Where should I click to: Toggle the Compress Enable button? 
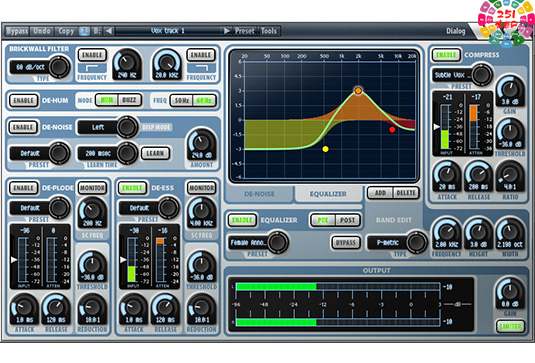pos(446,55)
